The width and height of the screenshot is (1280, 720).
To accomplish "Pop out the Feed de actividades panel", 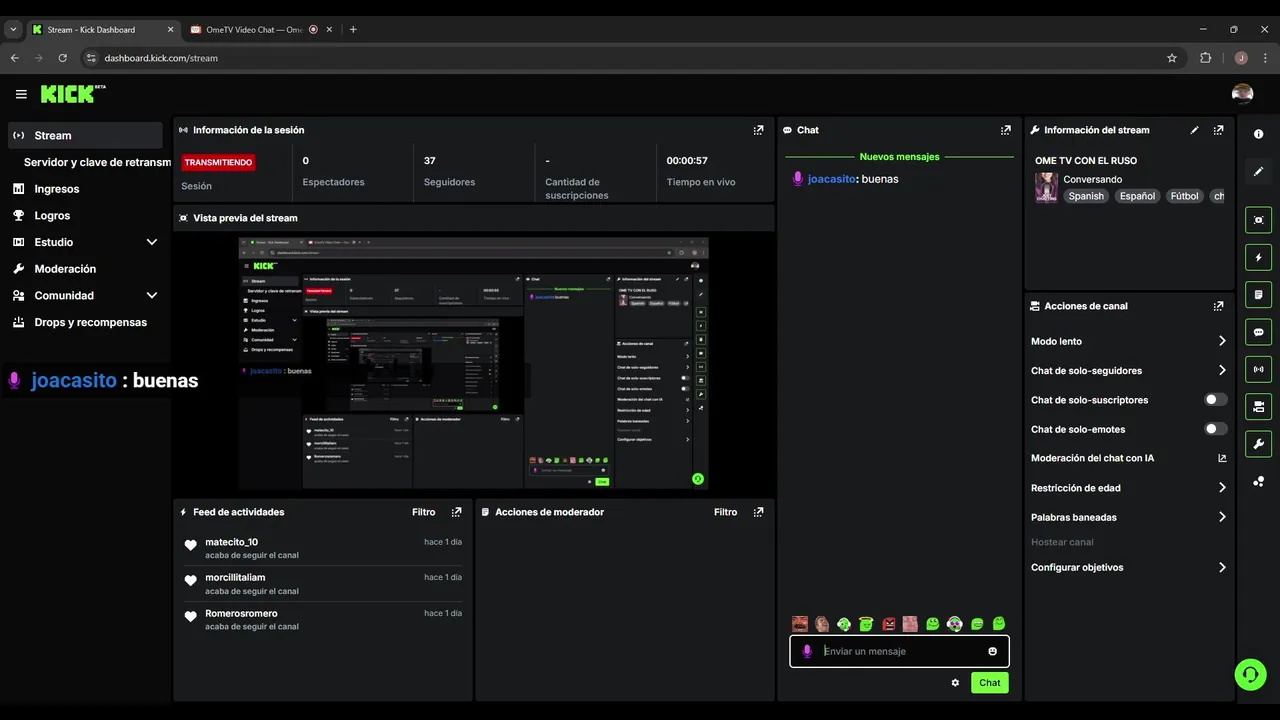I will coord(456,512).
